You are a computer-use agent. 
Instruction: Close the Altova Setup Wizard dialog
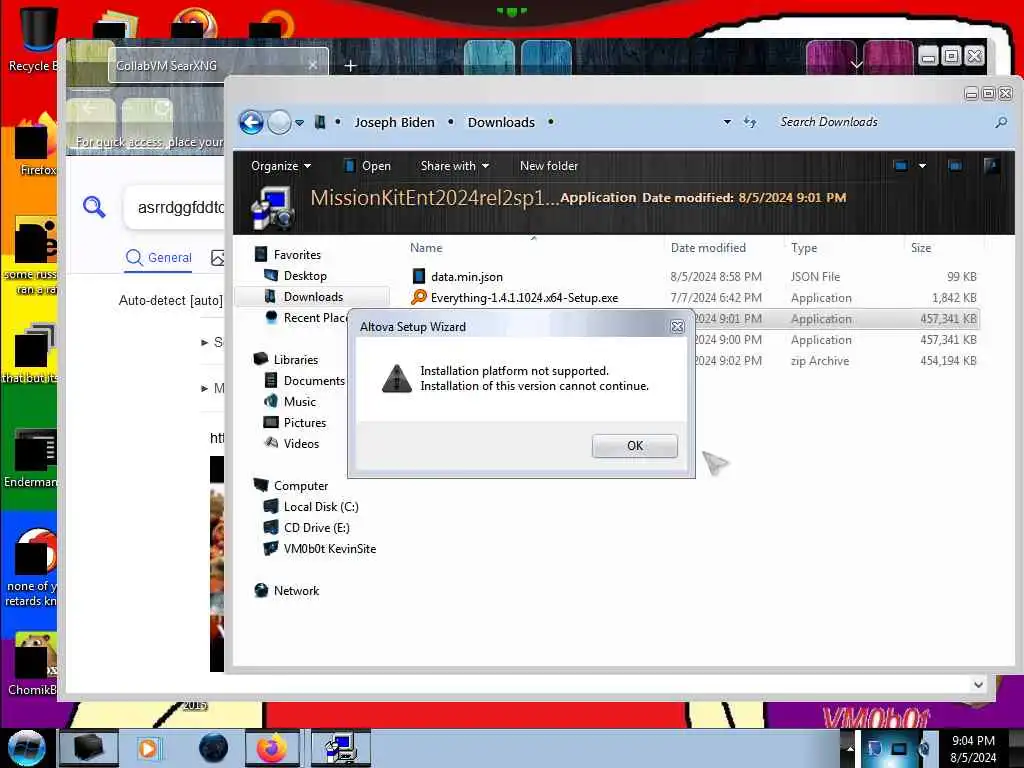677,327
